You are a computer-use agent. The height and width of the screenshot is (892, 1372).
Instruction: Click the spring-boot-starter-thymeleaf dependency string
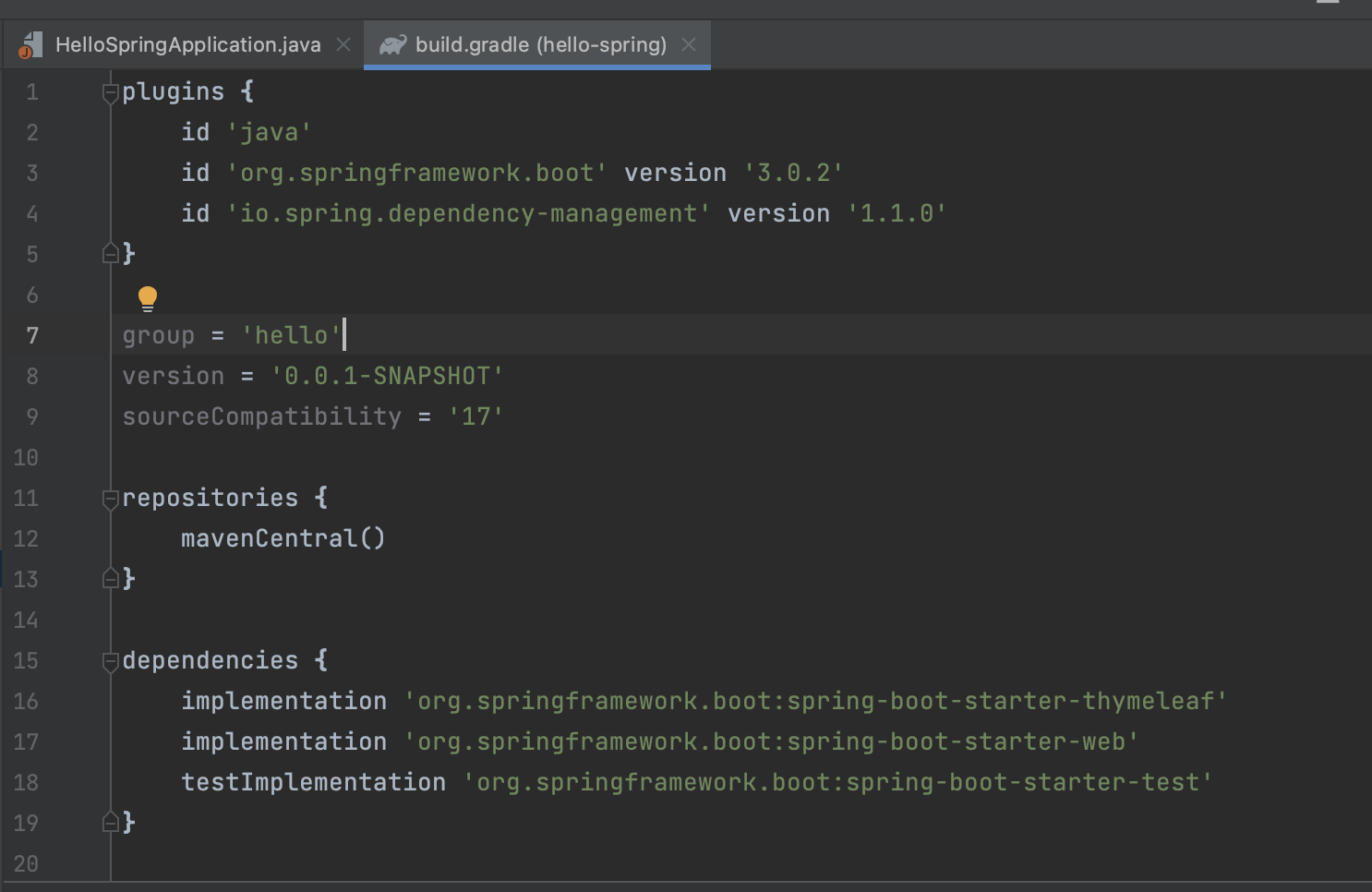[x=815, y=701]
